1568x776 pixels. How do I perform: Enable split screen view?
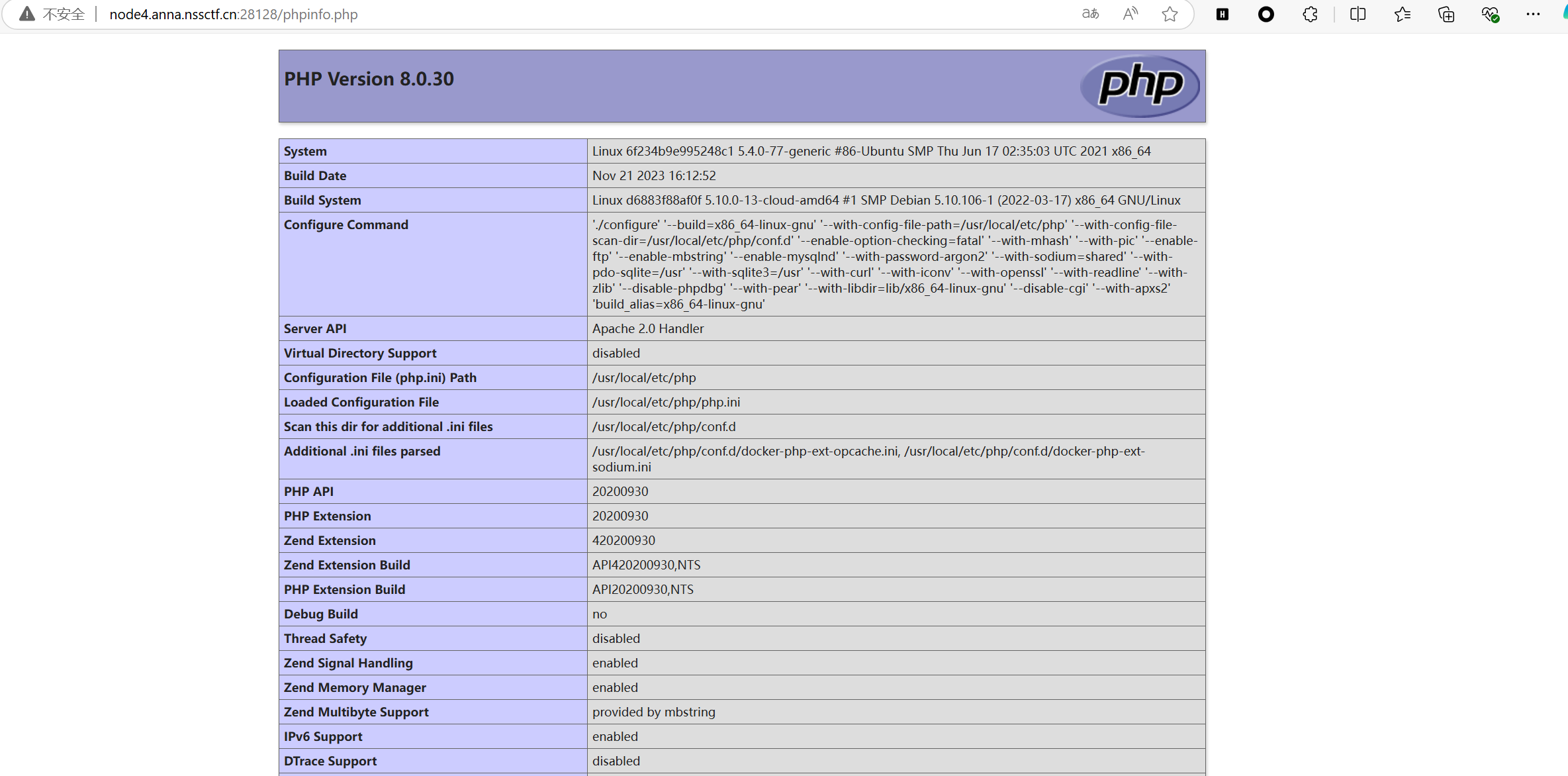click(x=1358, y=14)
